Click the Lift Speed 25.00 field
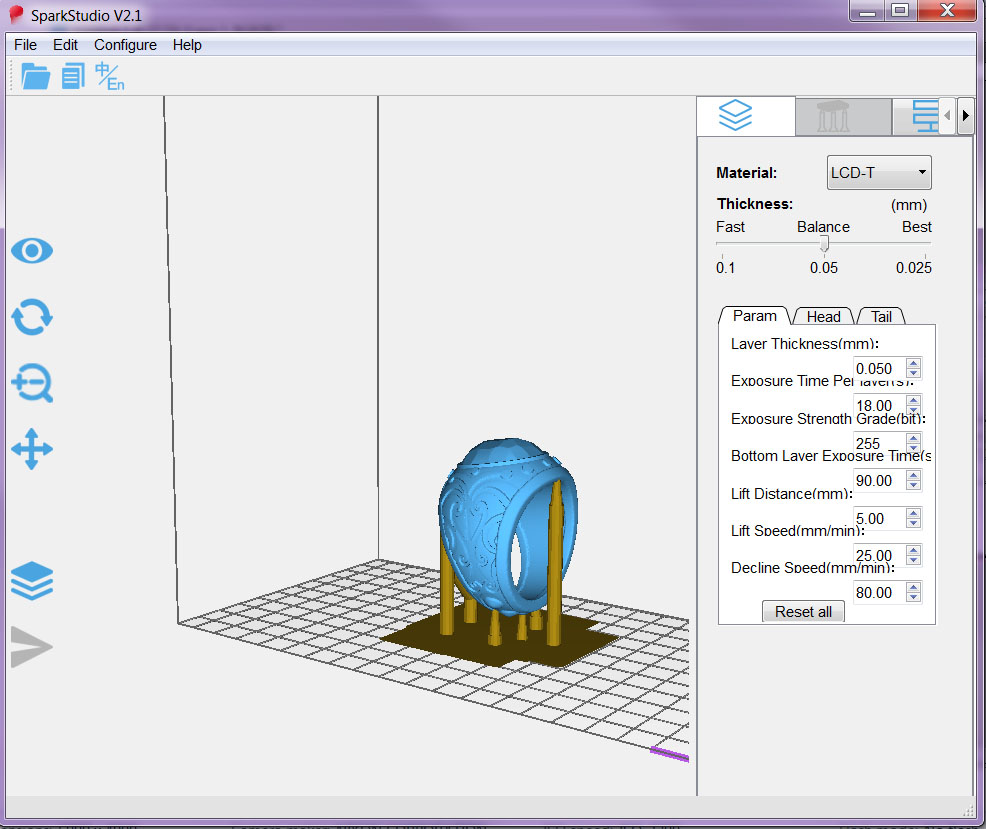This screenshot has width=986, height=829. 878,555
